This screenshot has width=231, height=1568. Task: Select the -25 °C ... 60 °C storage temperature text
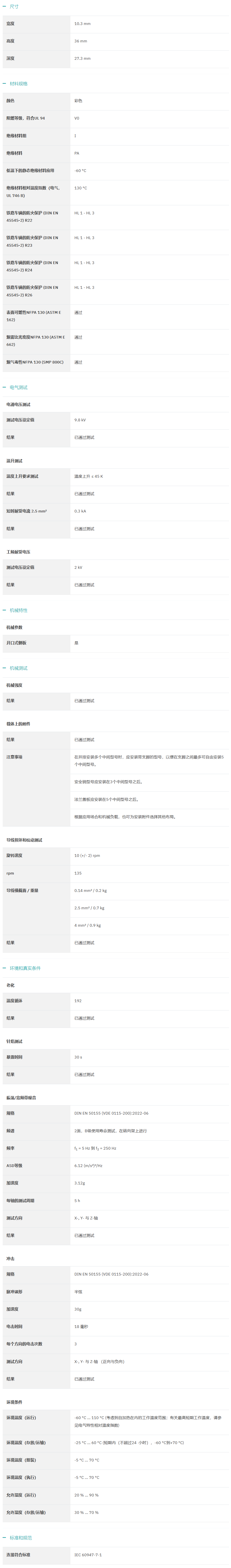[129, 1443]
